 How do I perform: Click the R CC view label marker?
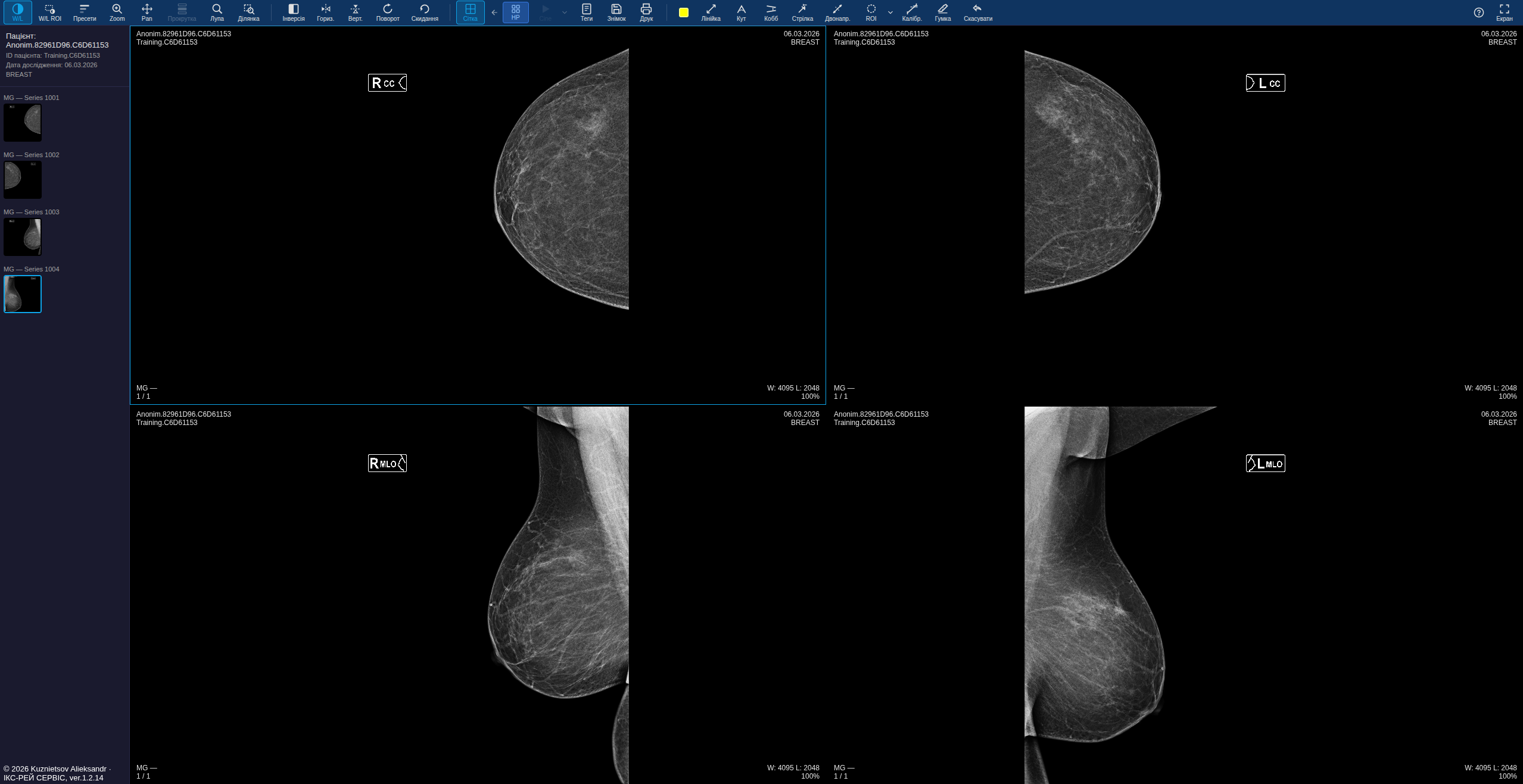pos(387,83)
